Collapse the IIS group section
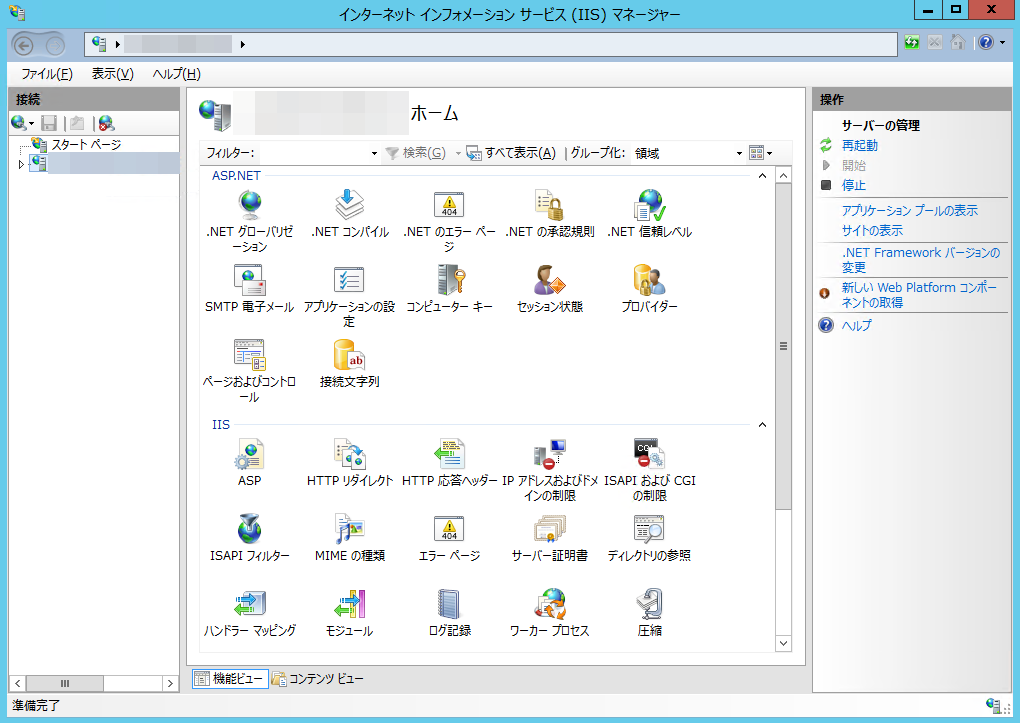The image size is (1020, 723). [x=762, y=425]
